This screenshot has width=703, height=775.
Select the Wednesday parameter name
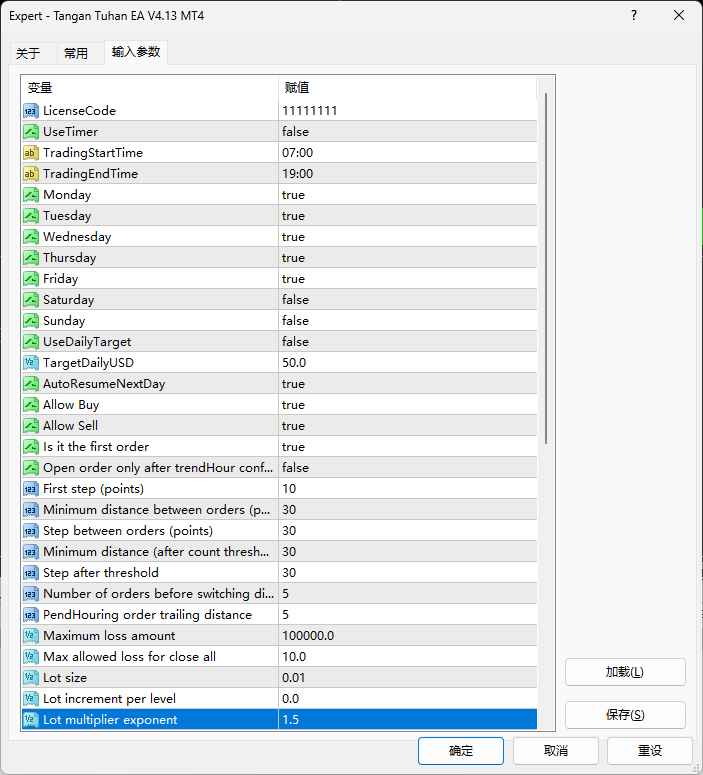77,237
